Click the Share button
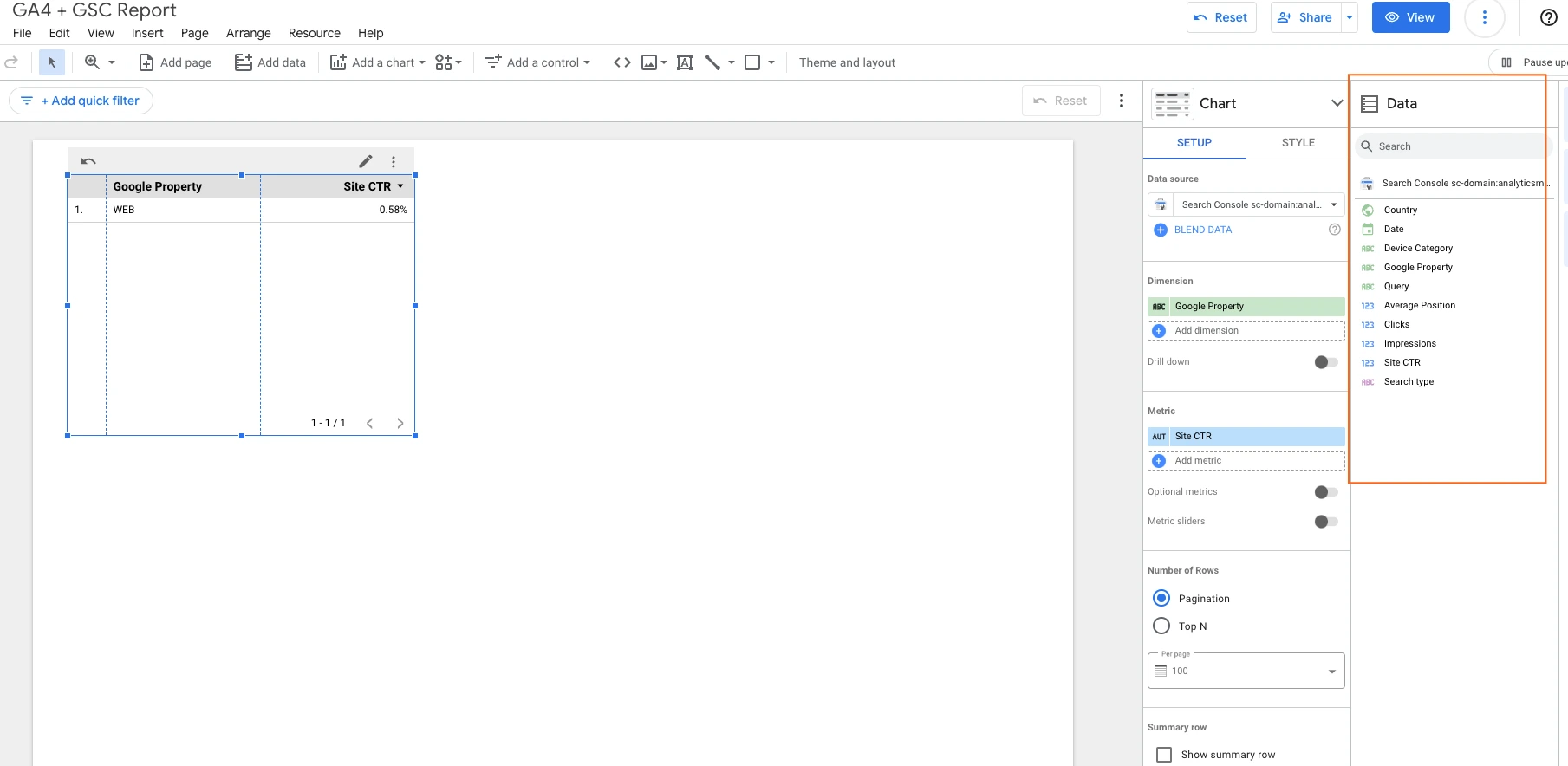 (1306, 17)
